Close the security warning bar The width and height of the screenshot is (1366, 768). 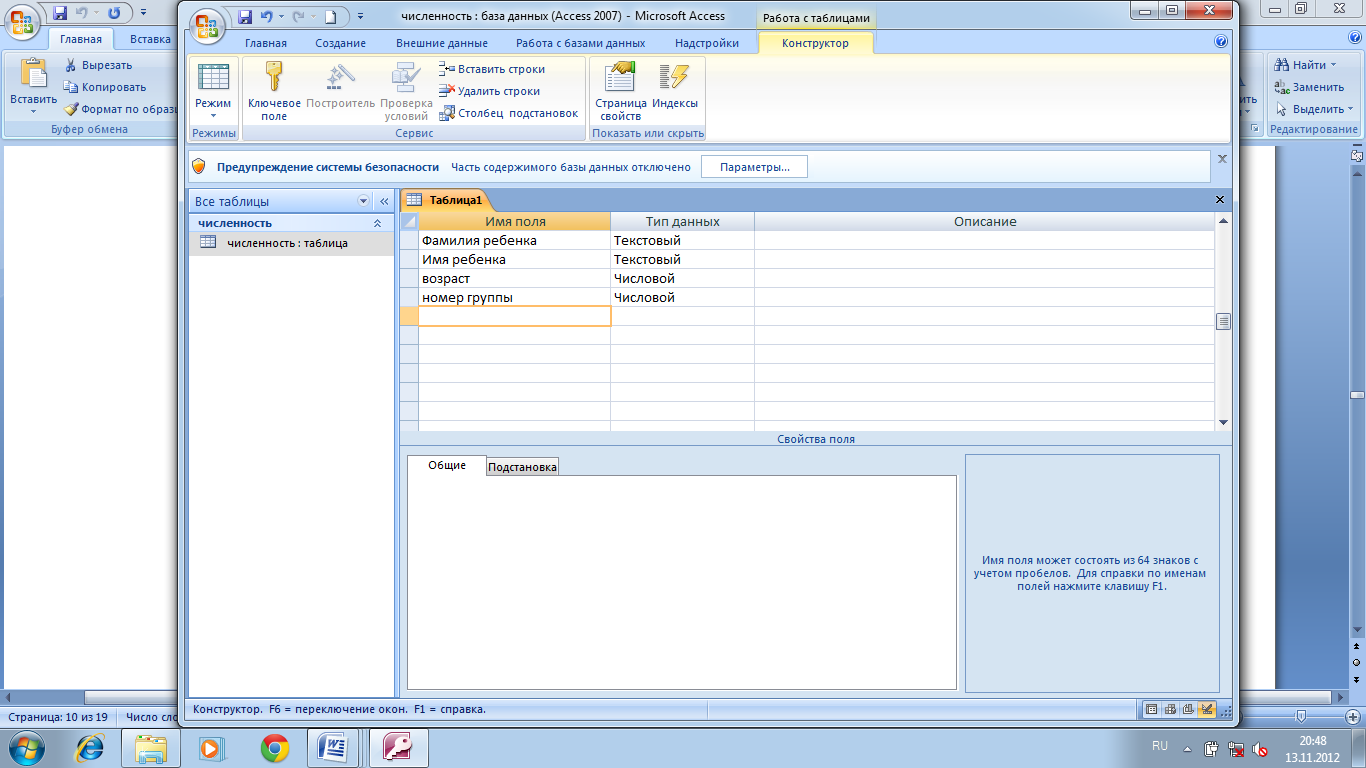1221,158
